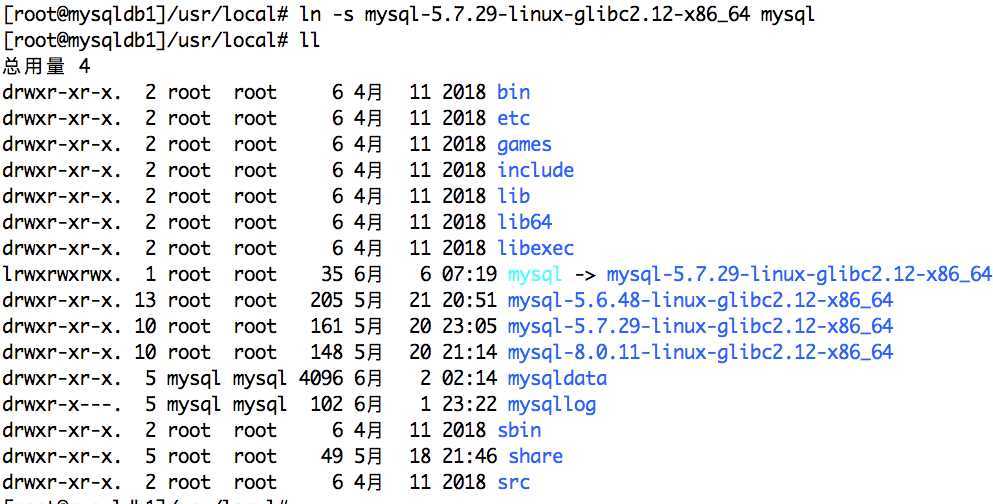Click the symlink target mysql-5.7.29 after the arrow
The width and height of the screenshot is (993, 504).
click(x=799, y=274)
